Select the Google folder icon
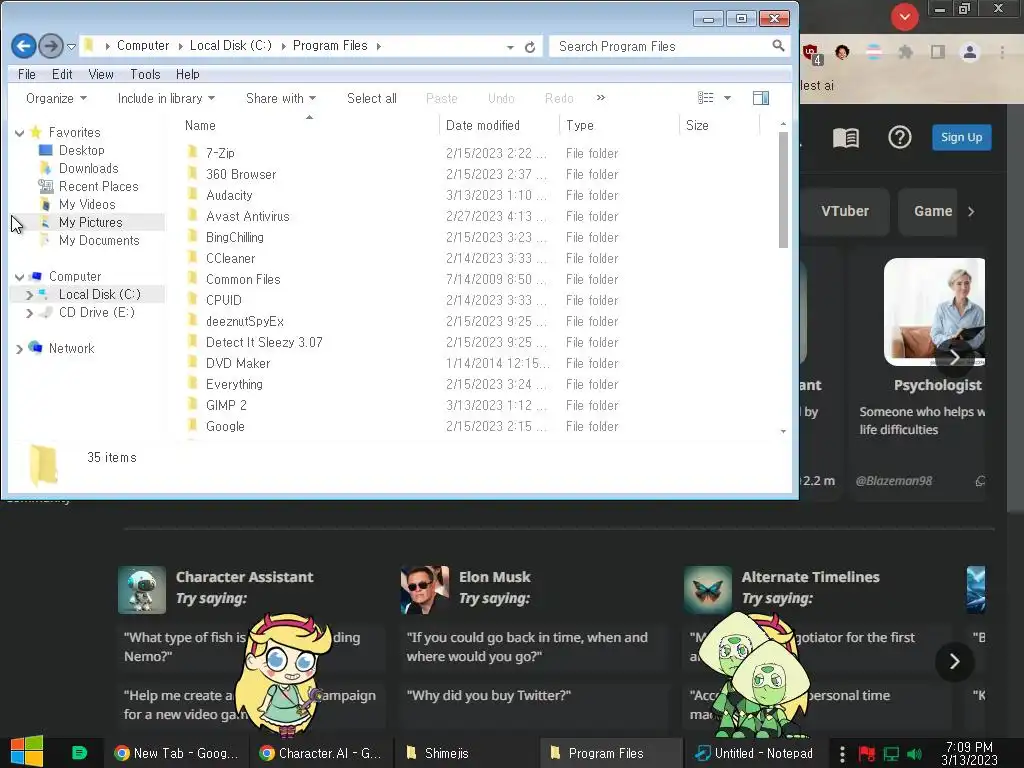The width and height of the screenshot is (1024, 768). (192, 426)
